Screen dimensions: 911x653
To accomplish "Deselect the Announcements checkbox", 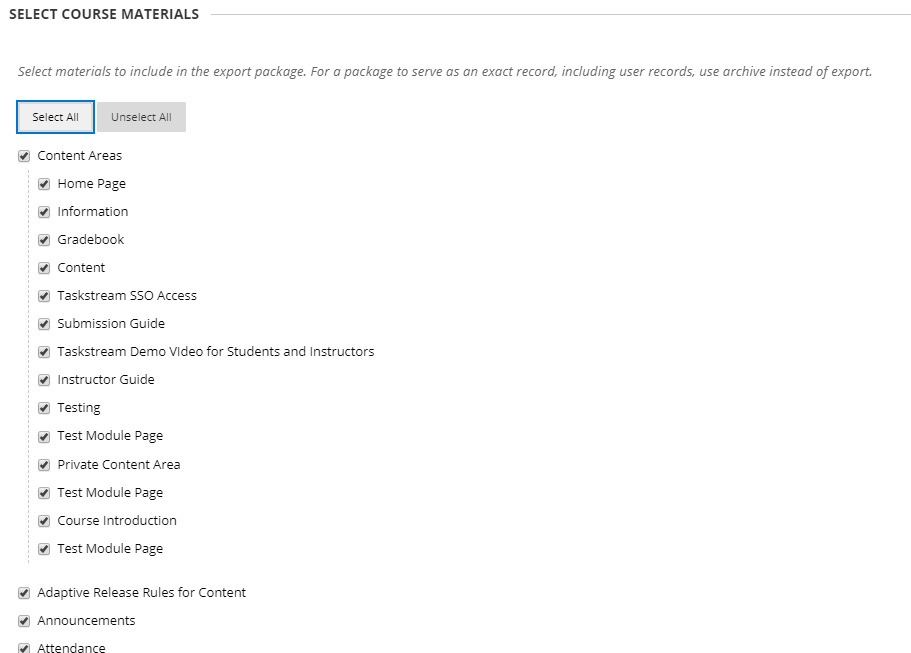I will coord(24,621).
